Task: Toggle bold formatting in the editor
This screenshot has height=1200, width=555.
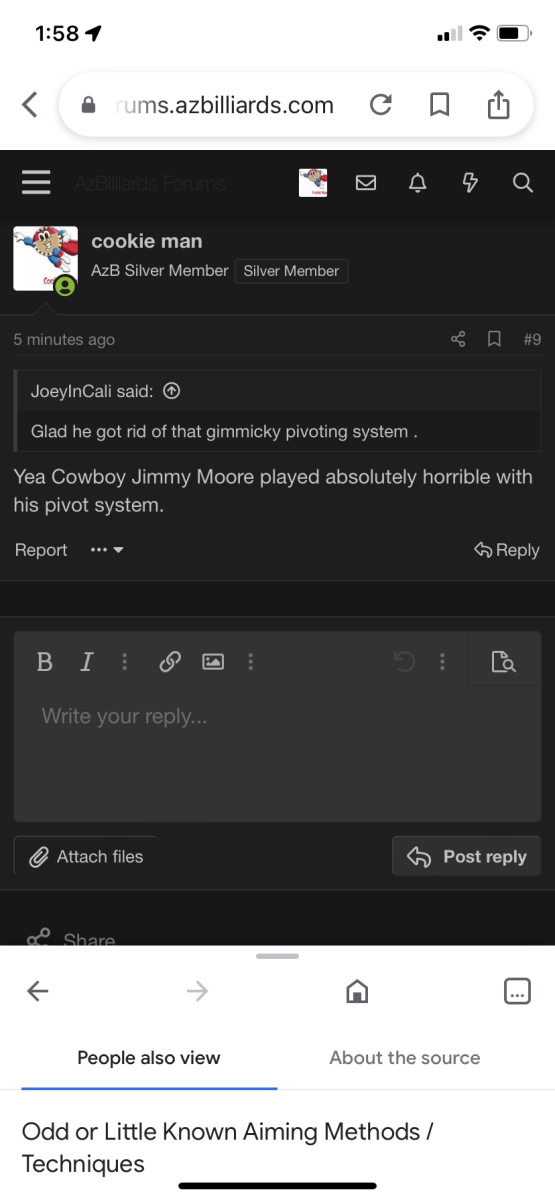Action: [44, 661]
